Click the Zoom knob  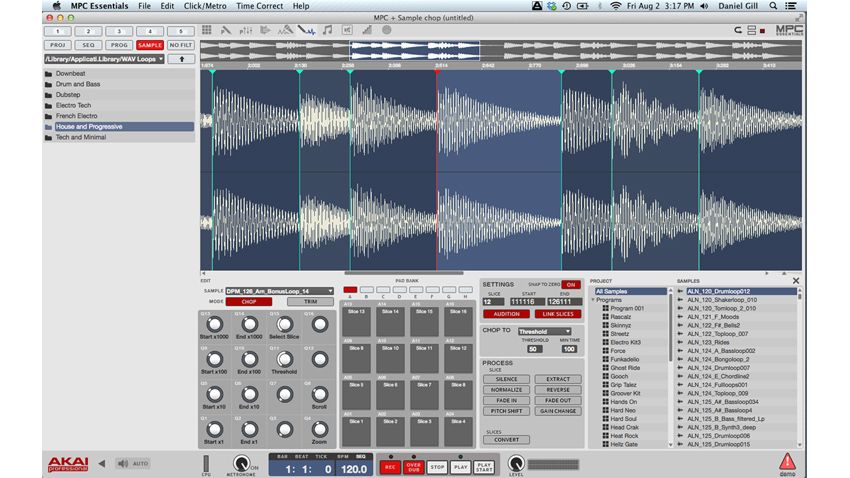[319, 429]
